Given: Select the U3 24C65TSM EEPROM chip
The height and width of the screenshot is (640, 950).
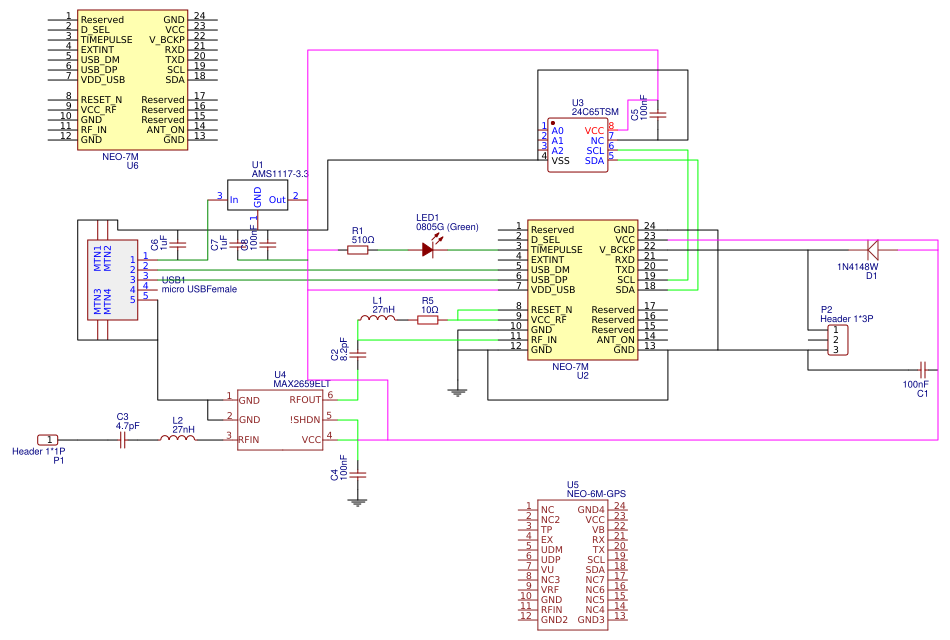Looking at the screenshot, I should tap(578, 145).
